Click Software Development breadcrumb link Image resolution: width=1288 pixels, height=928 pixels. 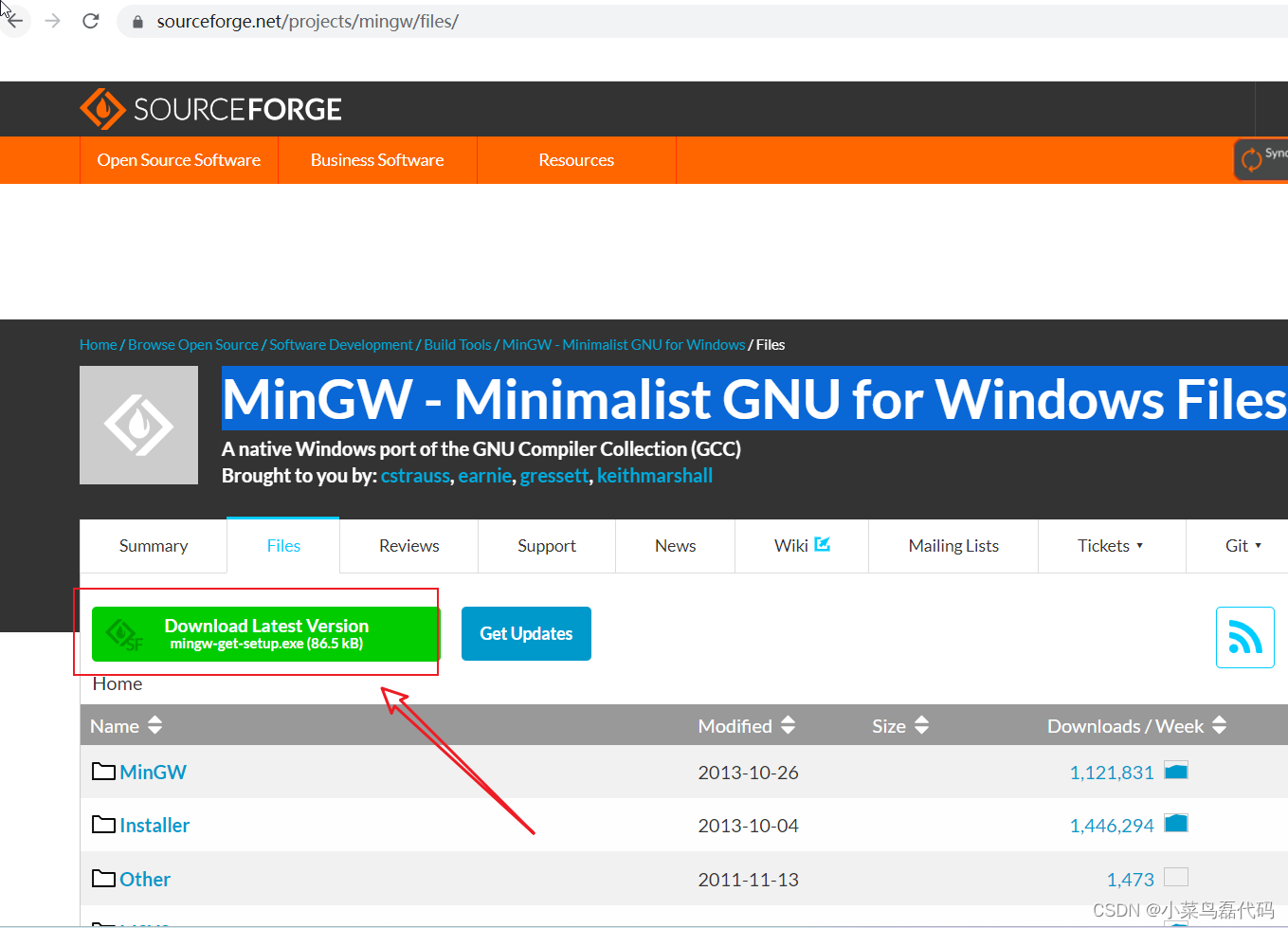coord(341,345)
